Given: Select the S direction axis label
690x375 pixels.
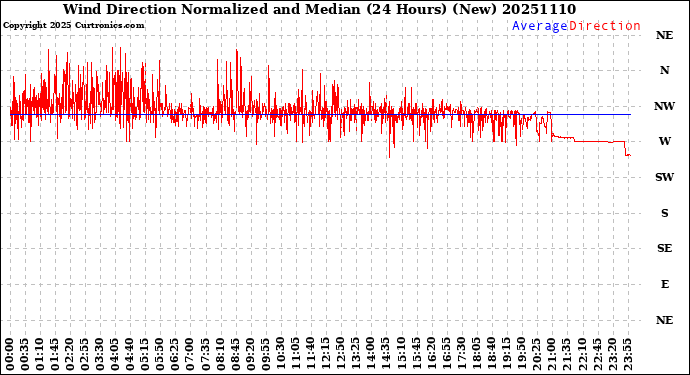Looking at the screenshot, I should 664,213.
